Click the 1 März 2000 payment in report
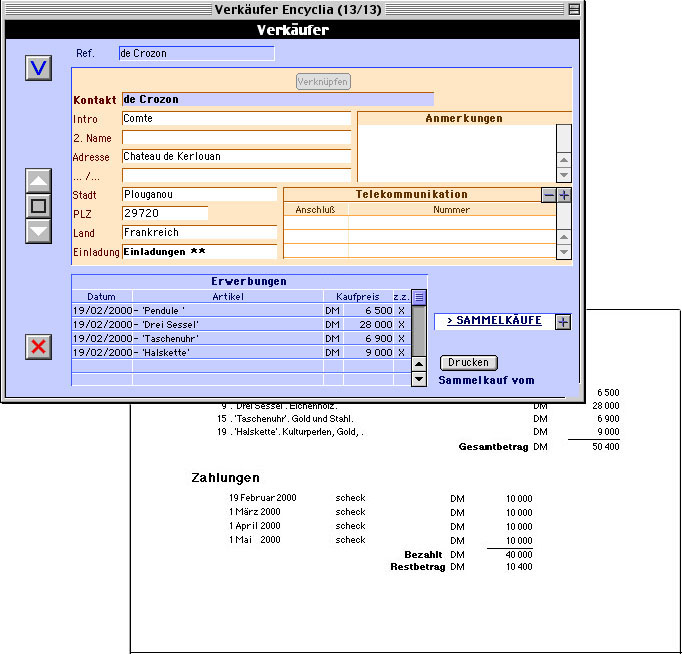 click(x=255, y=512)
